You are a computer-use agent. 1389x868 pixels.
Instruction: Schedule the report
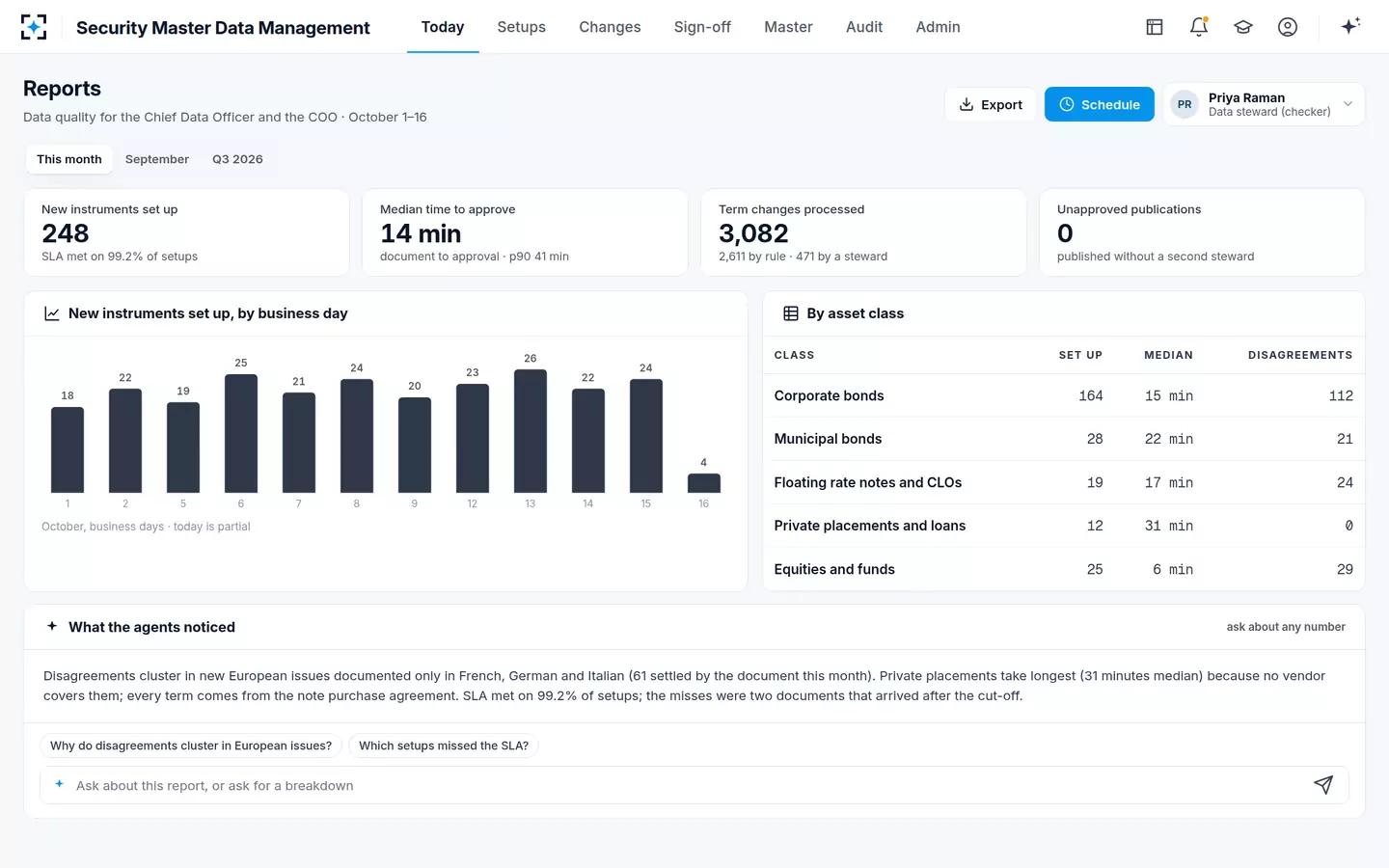(x=1100, y=104)
